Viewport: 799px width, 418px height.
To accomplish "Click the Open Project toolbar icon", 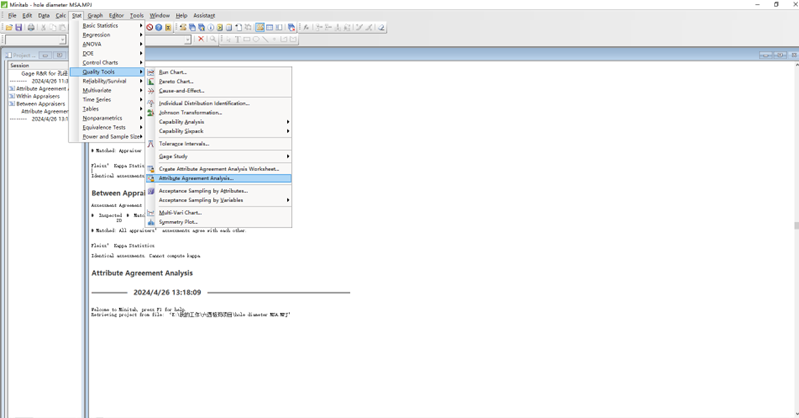I will (x=9, y=28).
